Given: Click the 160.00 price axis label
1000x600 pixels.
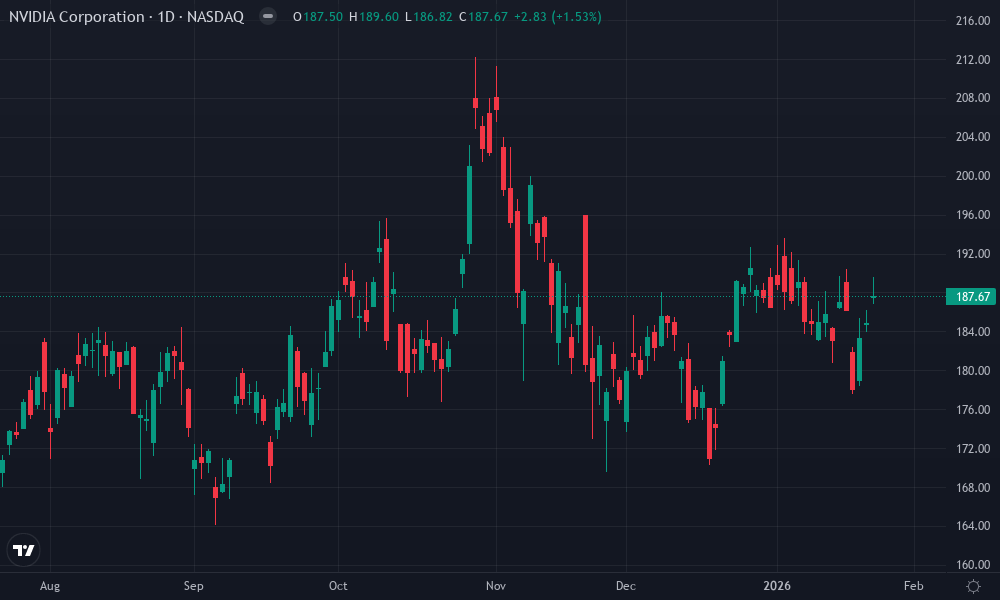Looking at the screenshot, I should [973, 564].
